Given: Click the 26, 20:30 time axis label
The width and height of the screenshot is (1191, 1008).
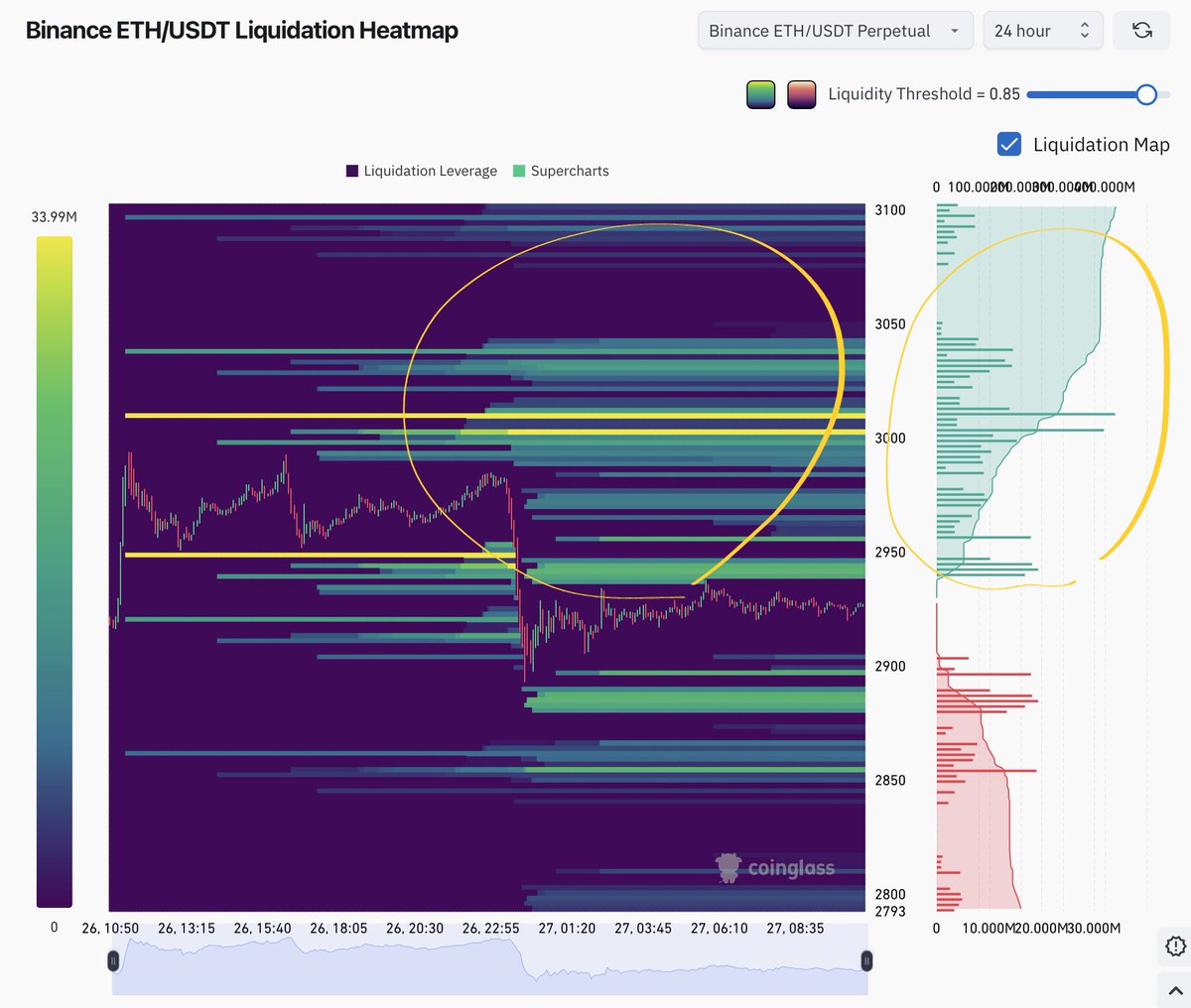Looking at the screenshot, I should (415, 929).
